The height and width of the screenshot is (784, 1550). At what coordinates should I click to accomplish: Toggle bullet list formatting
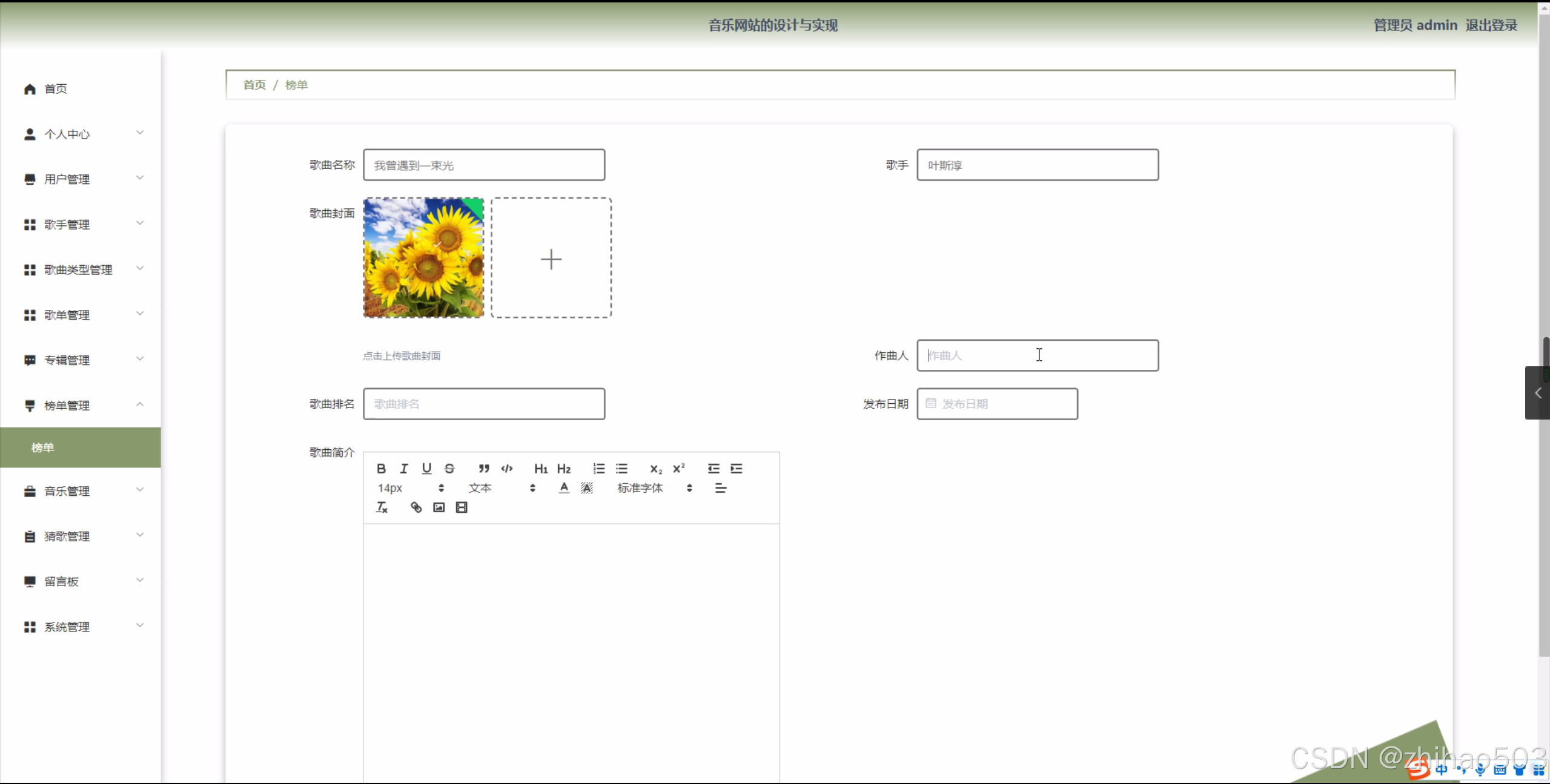pyautogui.click(x=621, y=468)
